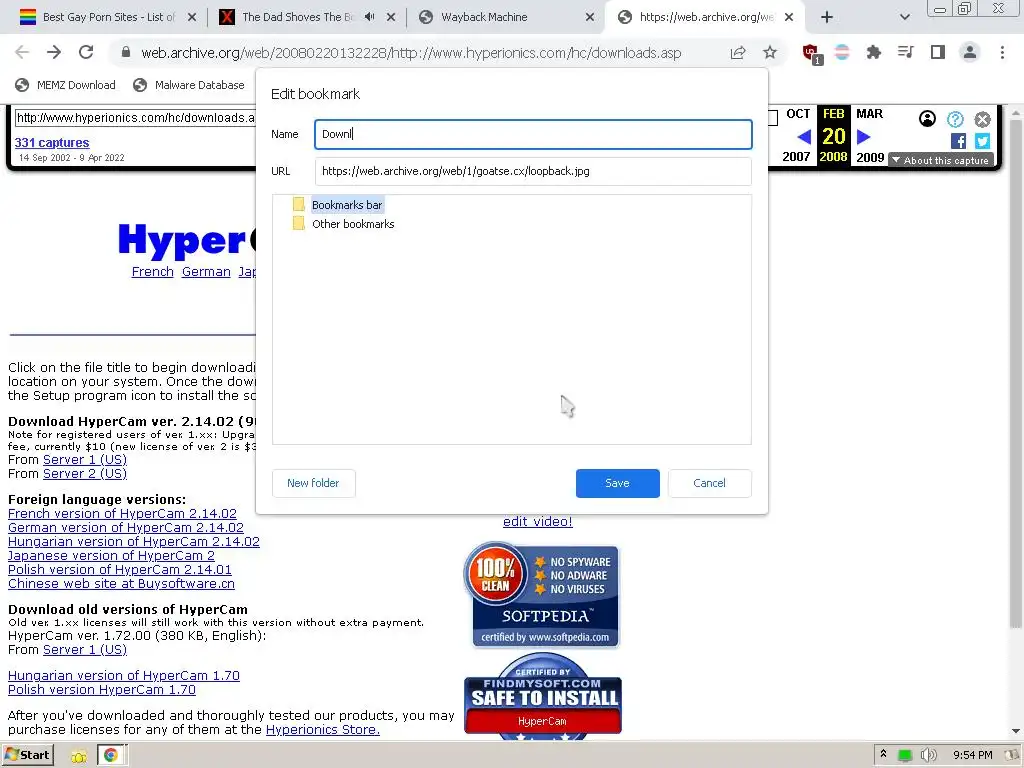The width and height of the screenshot is (1024, 768).
Task: Show hidden tray icons arrow
Action: click(883, 754)
